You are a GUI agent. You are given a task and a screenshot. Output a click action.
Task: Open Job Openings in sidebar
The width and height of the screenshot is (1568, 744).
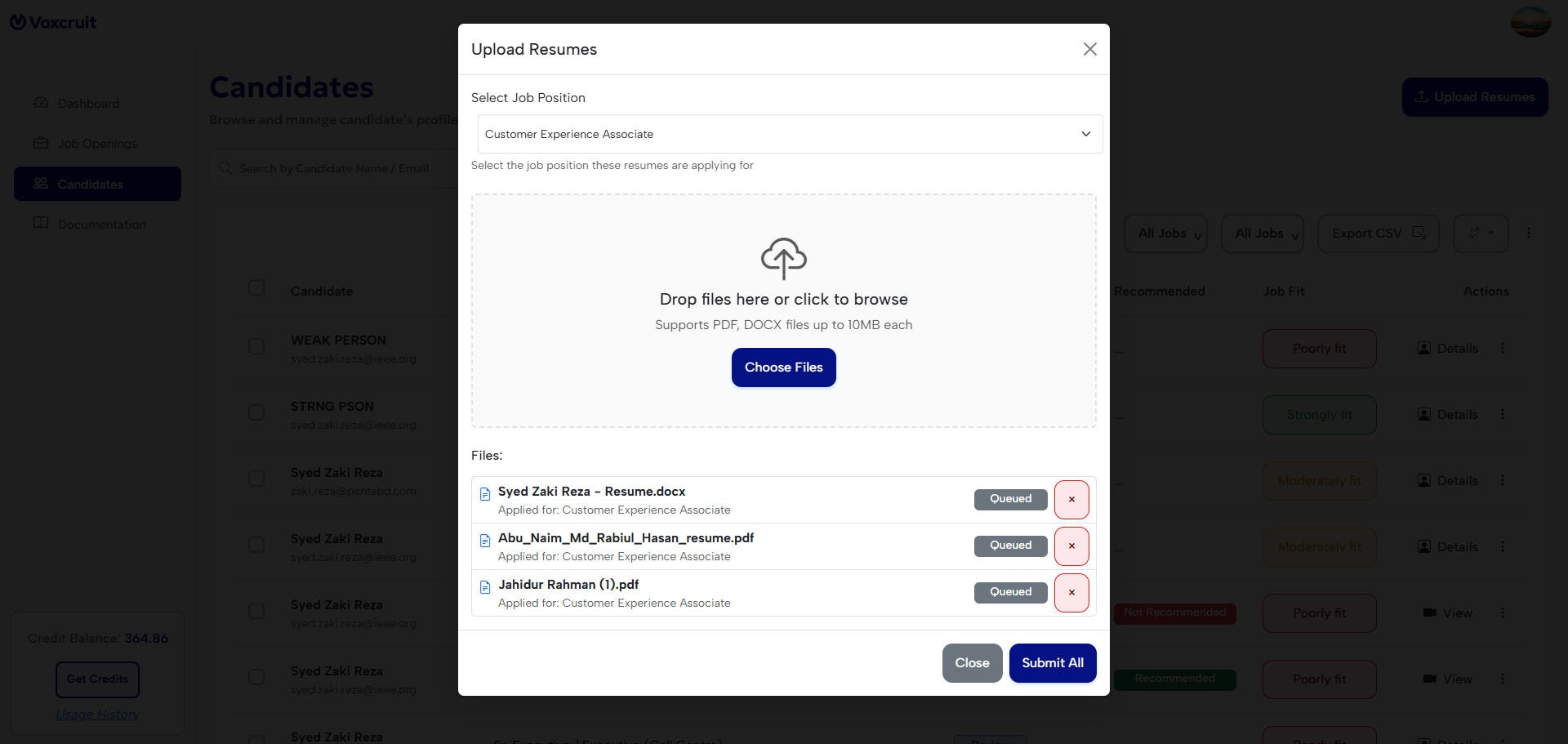coord(97,144)
